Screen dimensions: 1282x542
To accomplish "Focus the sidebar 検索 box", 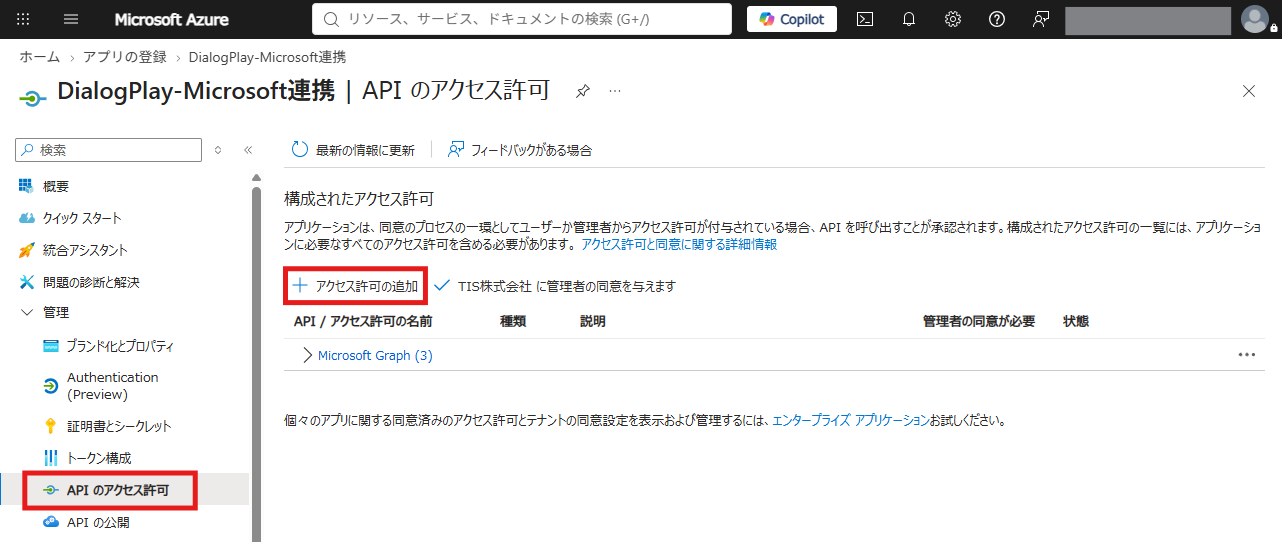I will click(109, 150).
